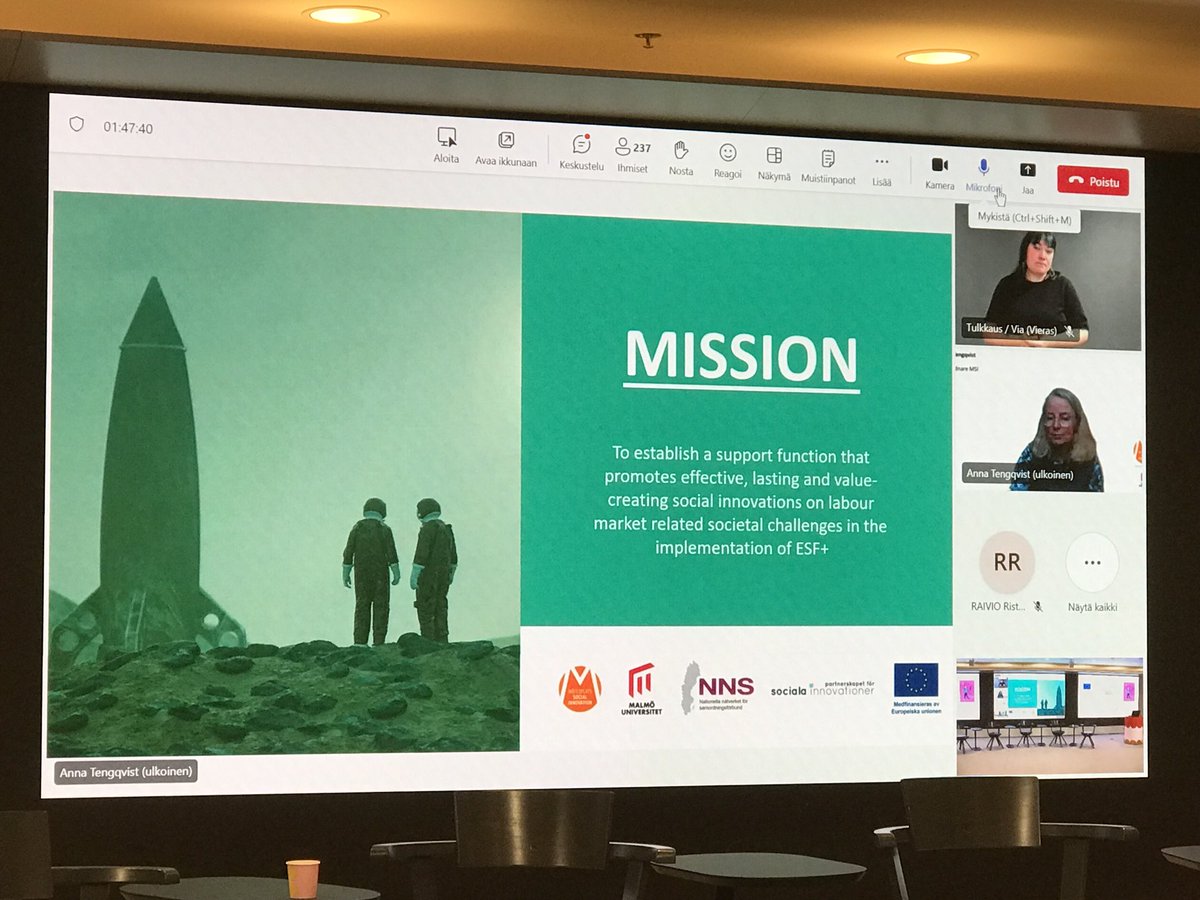Viewport: 1200px width, 900px height.
Task: Open the Reagoi reactions menu
Action: tap(728, 160)
